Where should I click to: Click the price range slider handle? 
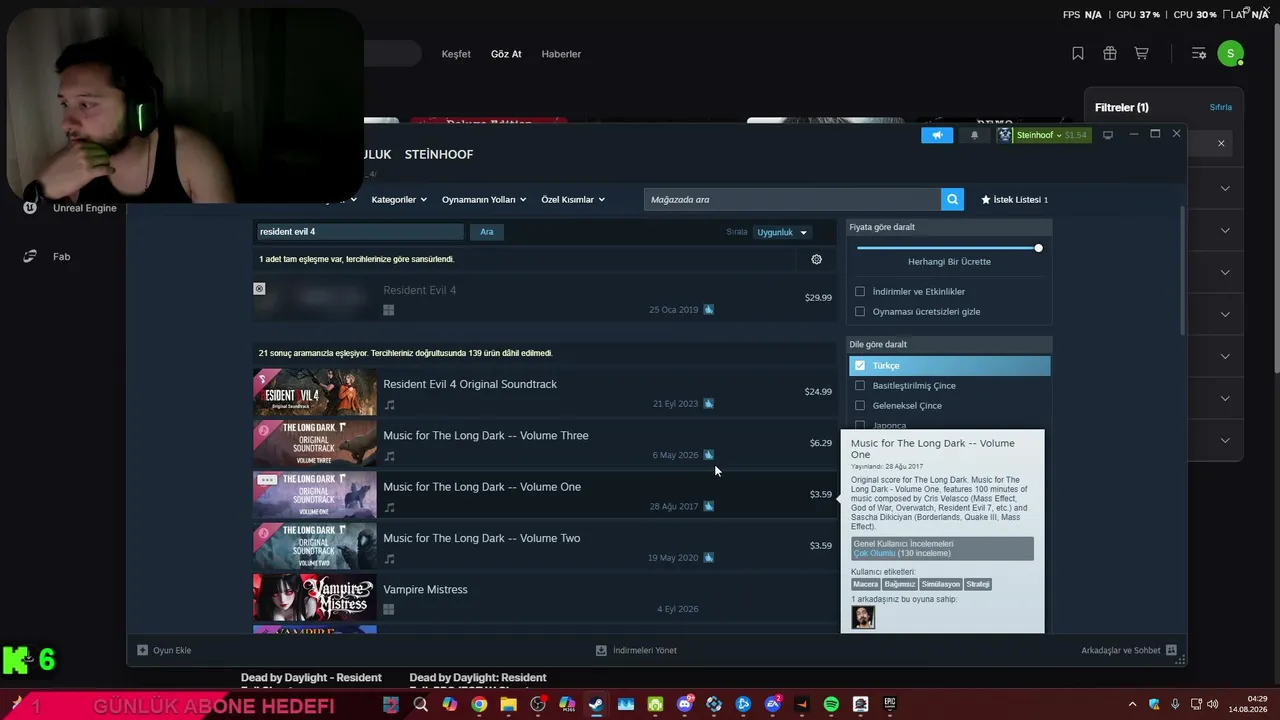pos(1038,248)
